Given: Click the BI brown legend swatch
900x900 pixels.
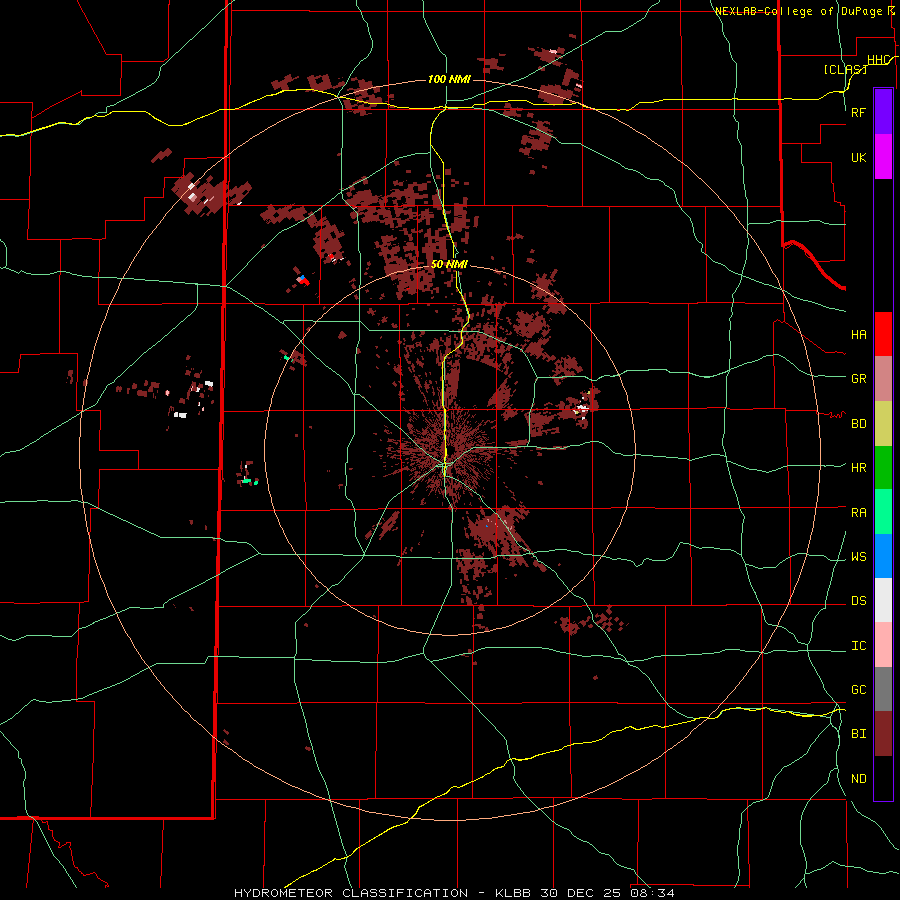Looking at the screenshot, I should point(883,734).
